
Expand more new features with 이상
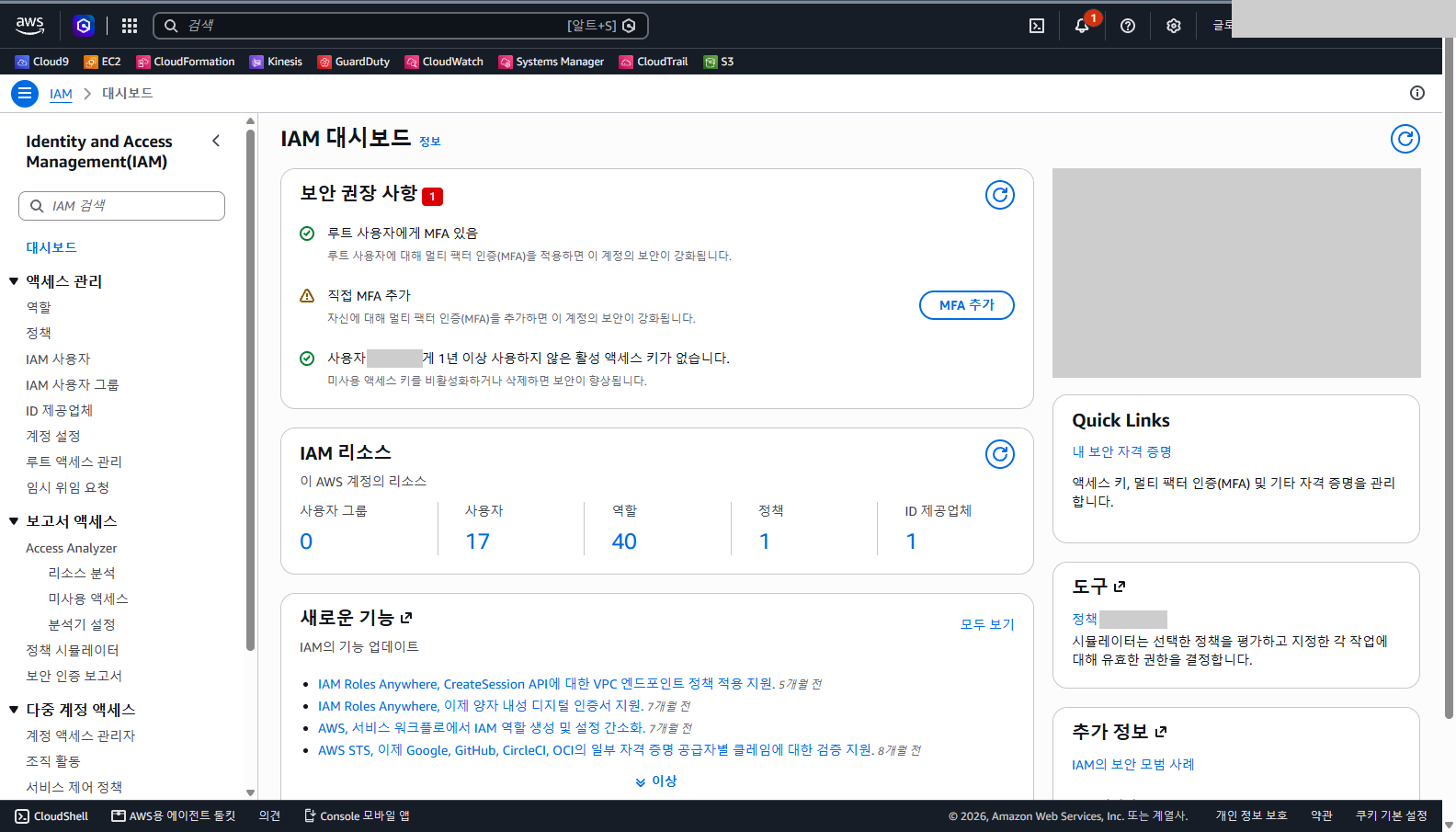click(x=656, y=781)
